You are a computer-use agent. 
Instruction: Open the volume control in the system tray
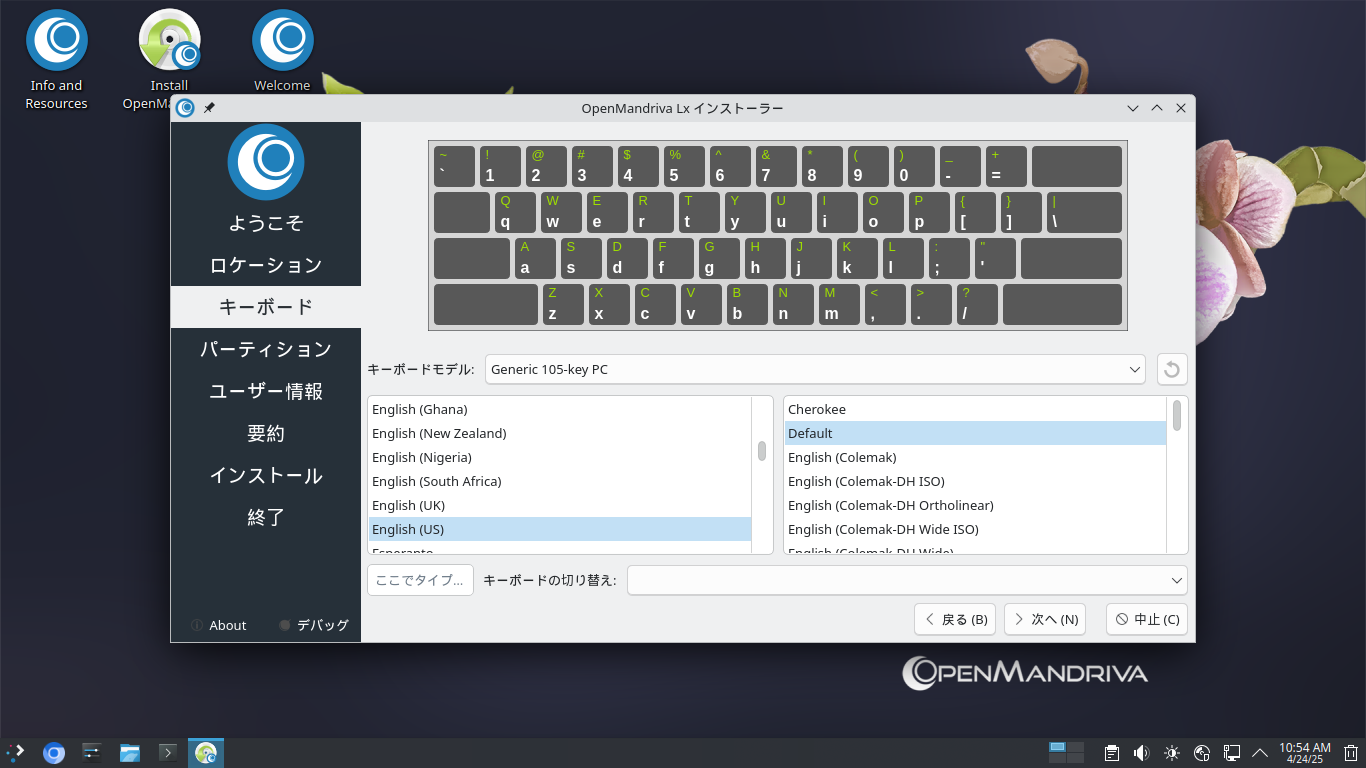tap(1141, 753)
